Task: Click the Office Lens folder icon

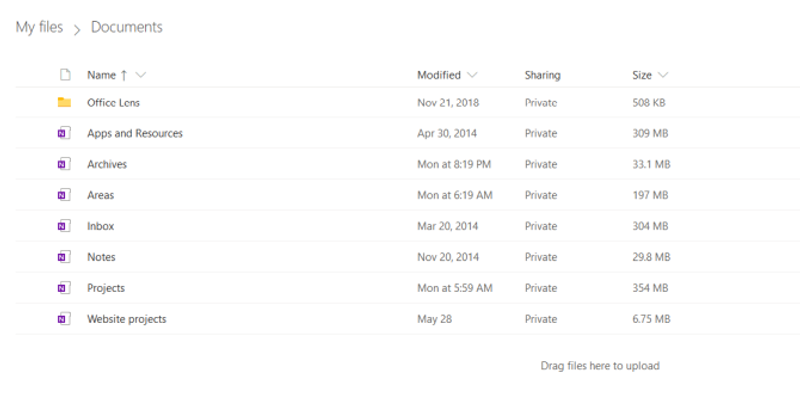Action: 64,103
